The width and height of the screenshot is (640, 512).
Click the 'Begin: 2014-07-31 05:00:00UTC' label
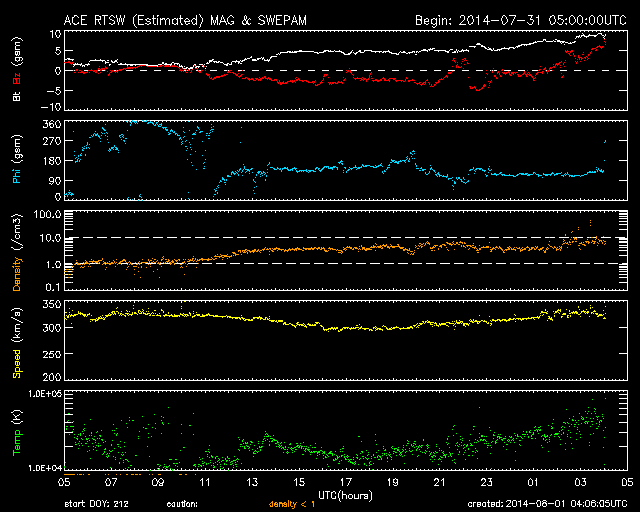tap(521, 20)
